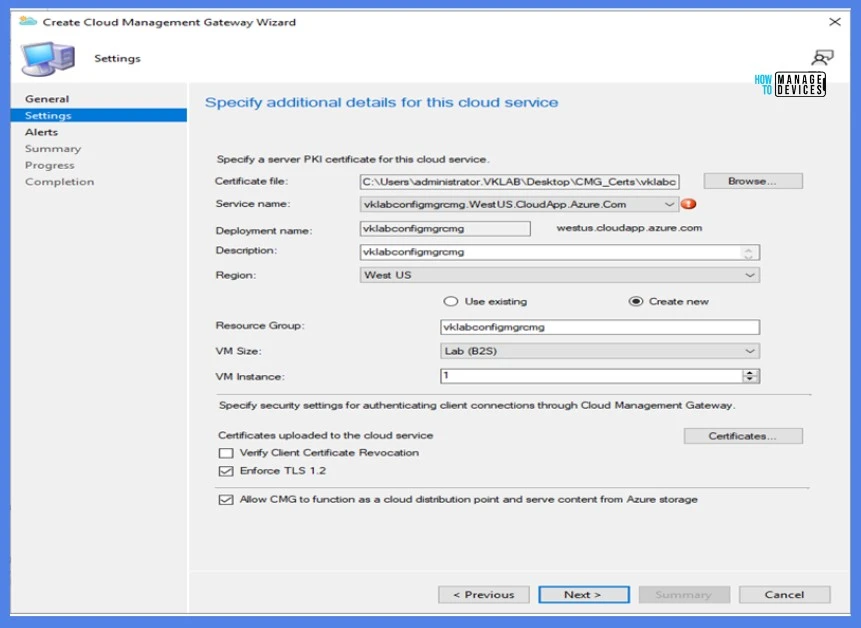Select the Completion step in sidebar

click(x=59, y=182)
